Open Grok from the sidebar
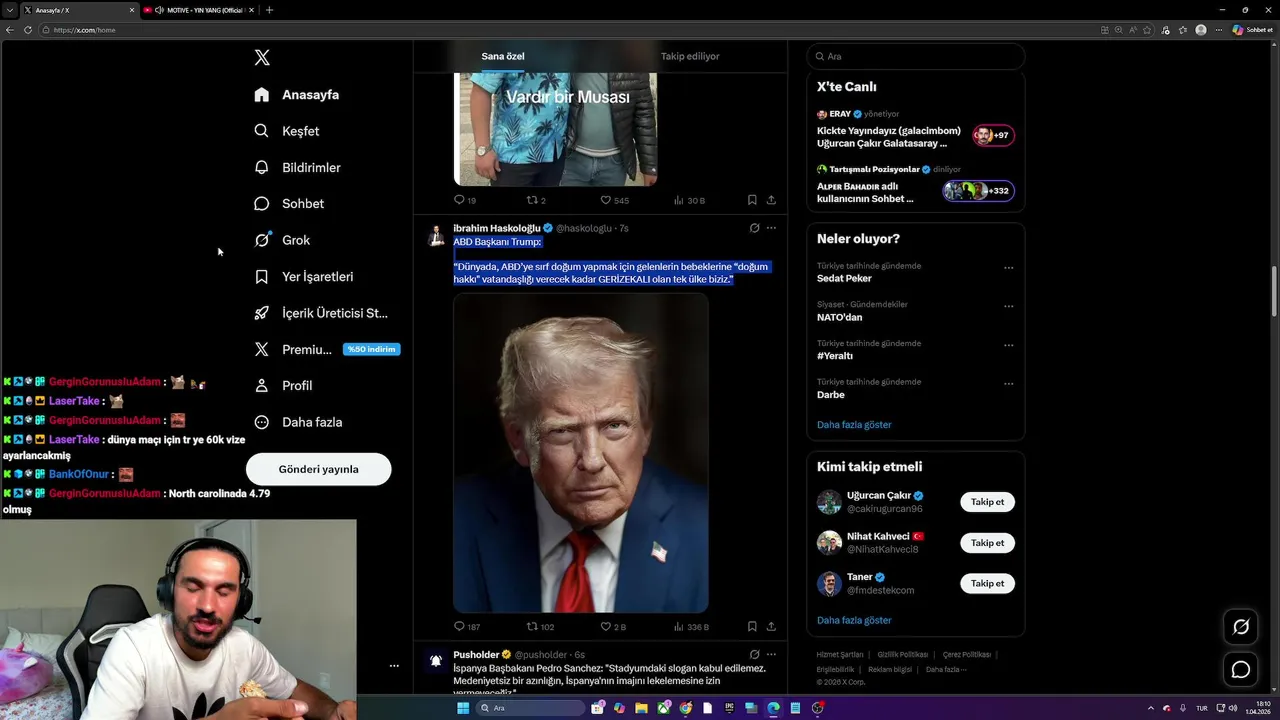 point(282,240)
